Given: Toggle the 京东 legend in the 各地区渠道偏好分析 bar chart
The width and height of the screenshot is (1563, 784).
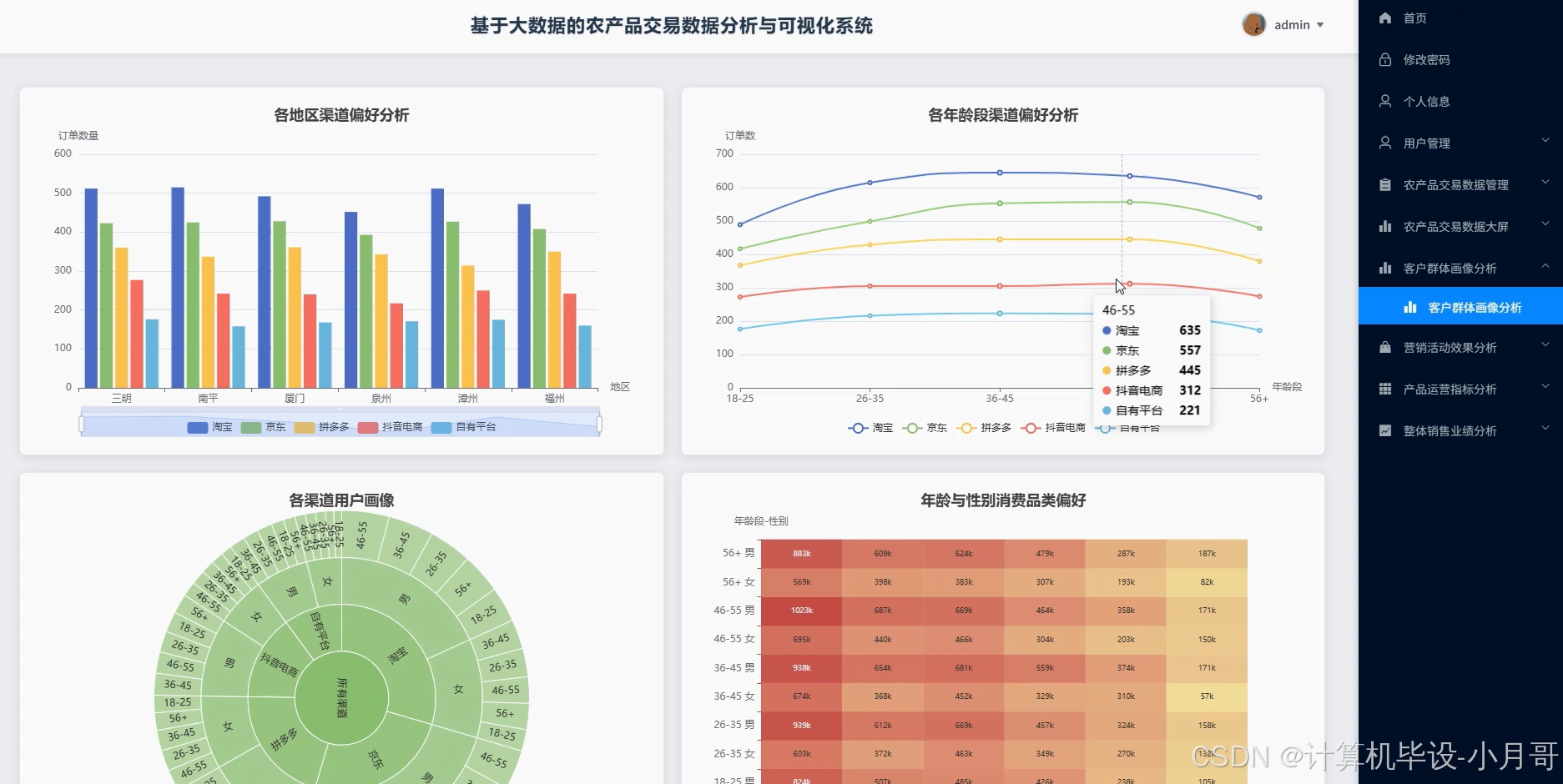Looking at the screenshot, I should click(x=263, y=427).
